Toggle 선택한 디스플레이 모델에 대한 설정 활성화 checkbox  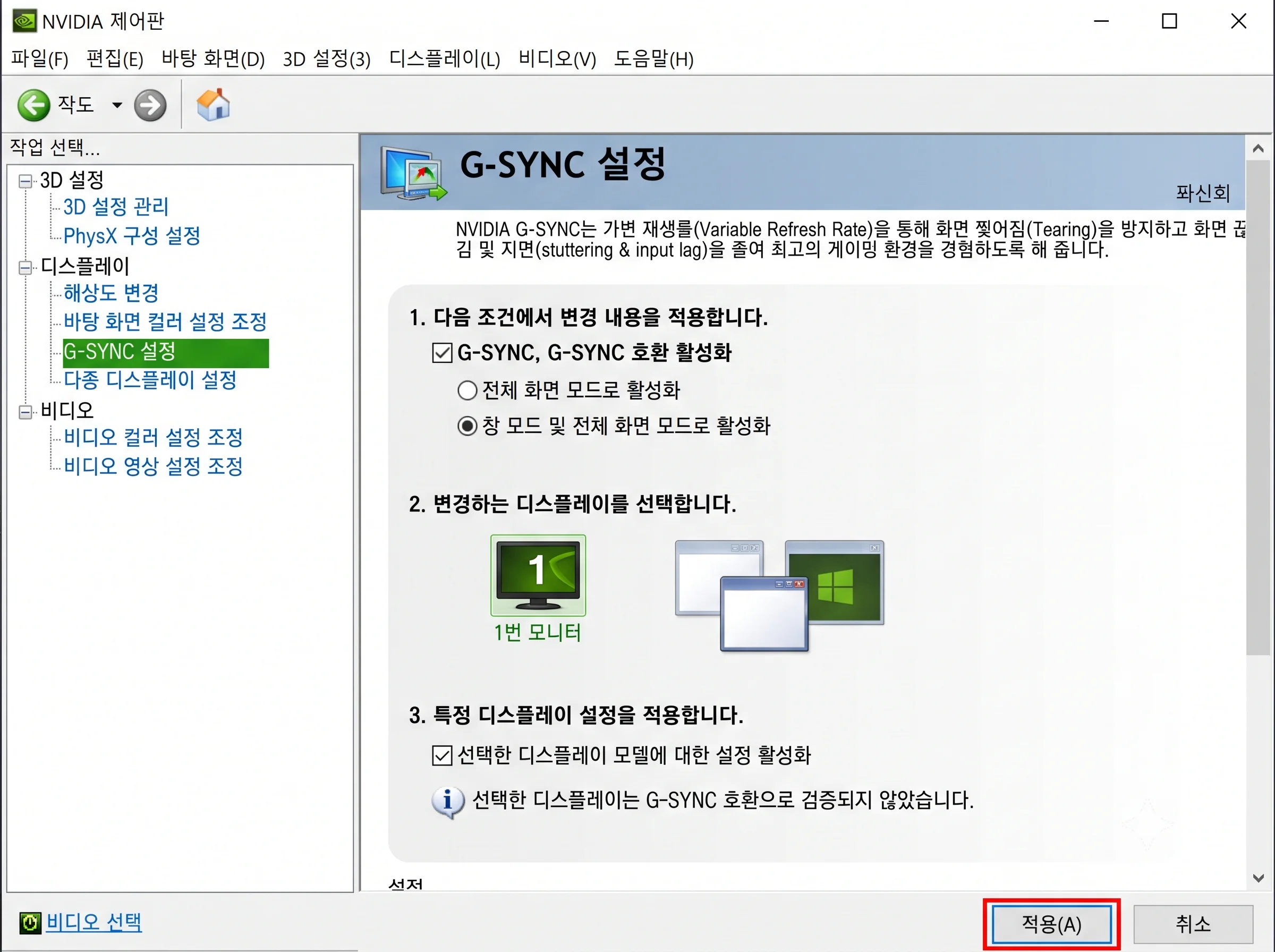coord(442,755)
